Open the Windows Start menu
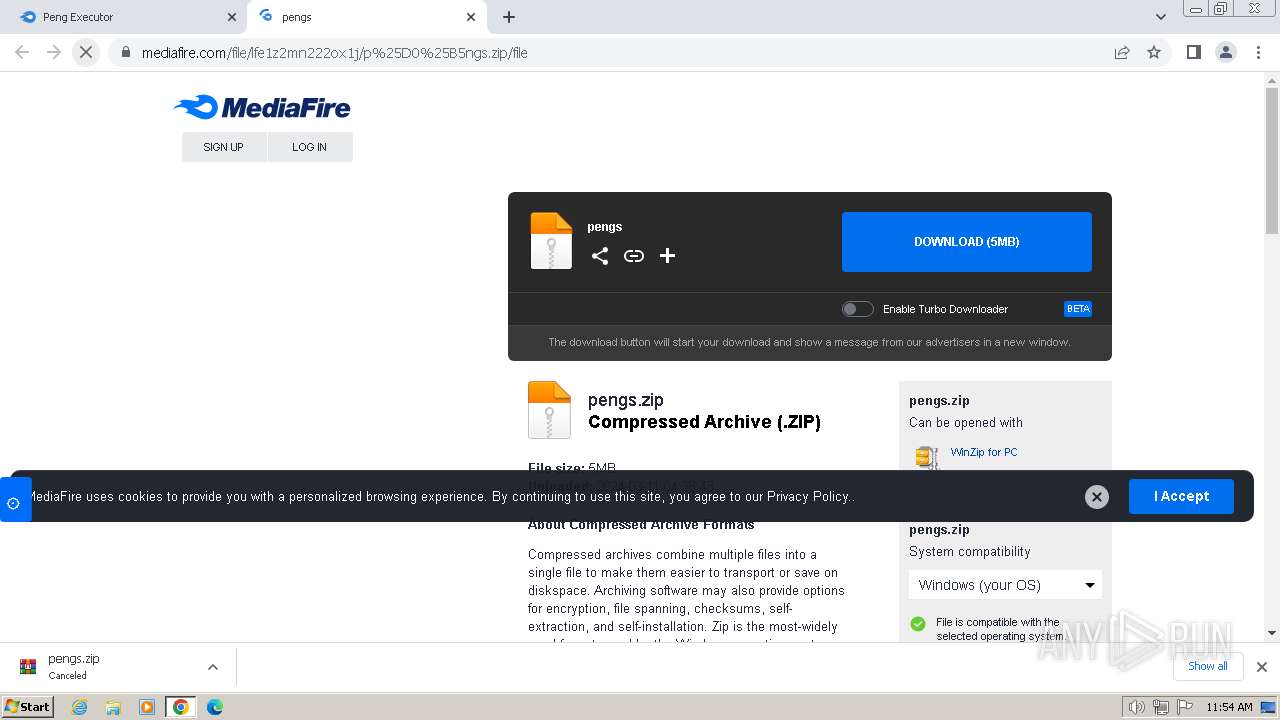1280x720 pixels. (x=27, y=707)
